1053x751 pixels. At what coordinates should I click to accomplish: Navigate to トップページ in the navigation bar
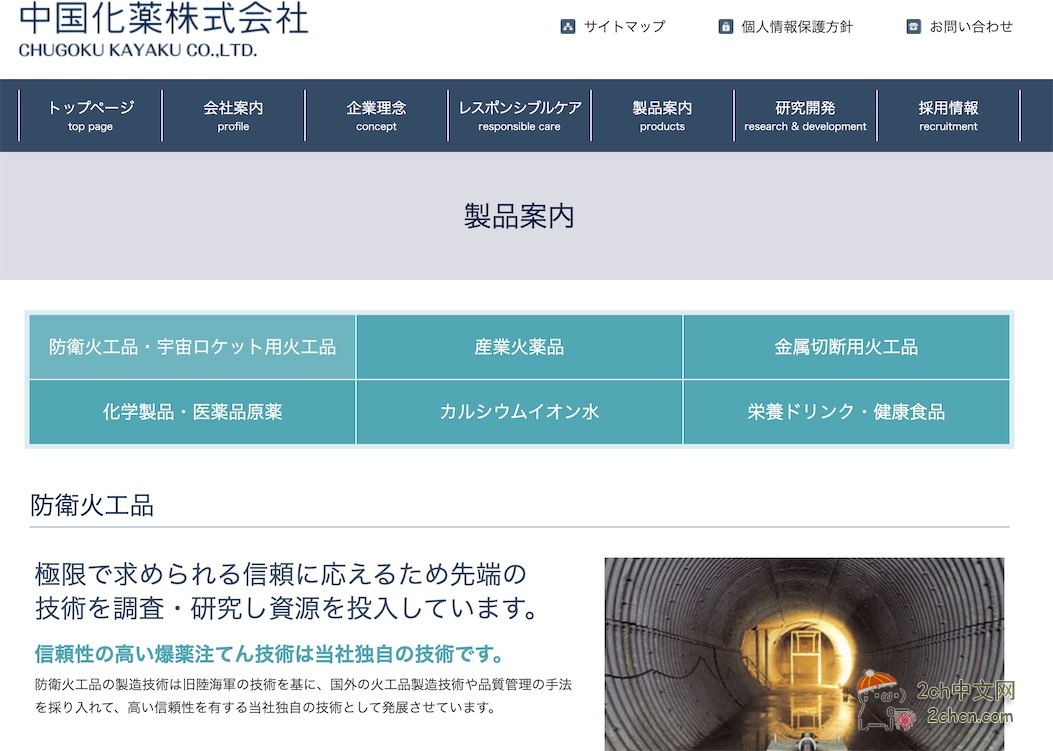point(88,115)
